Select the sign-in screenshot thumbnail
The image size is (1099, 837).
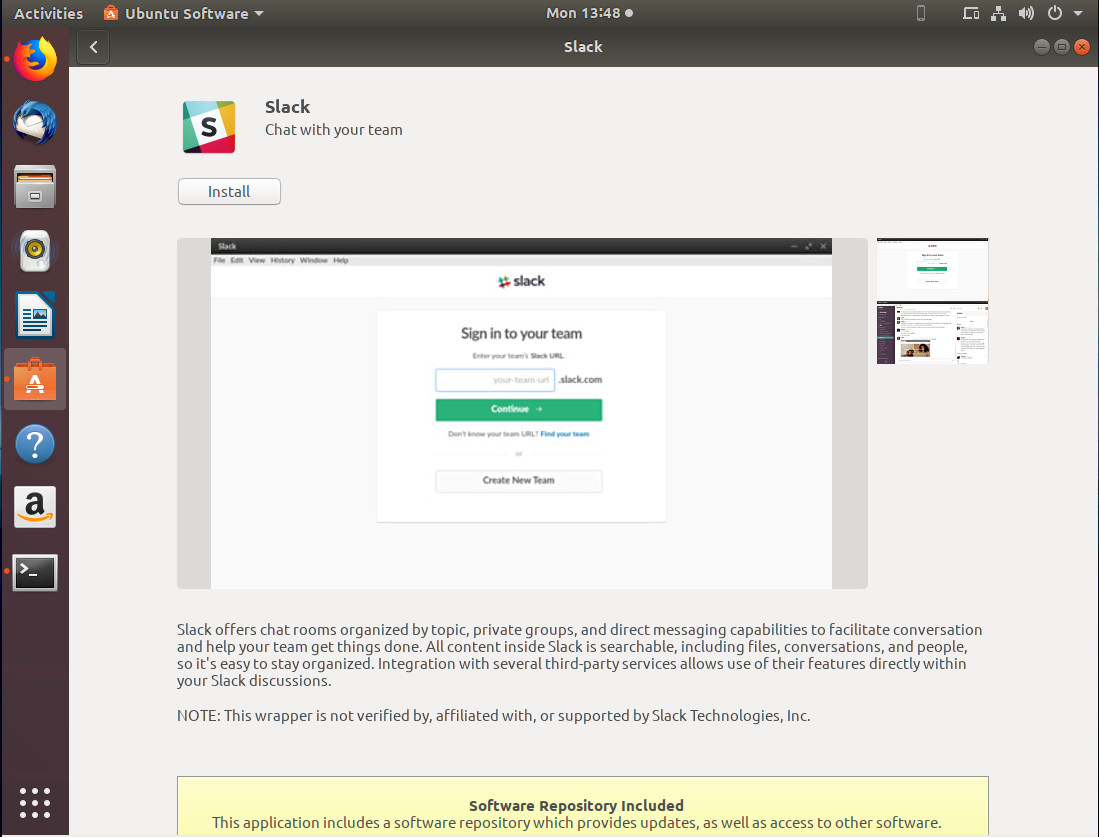[x=932, y=269]
